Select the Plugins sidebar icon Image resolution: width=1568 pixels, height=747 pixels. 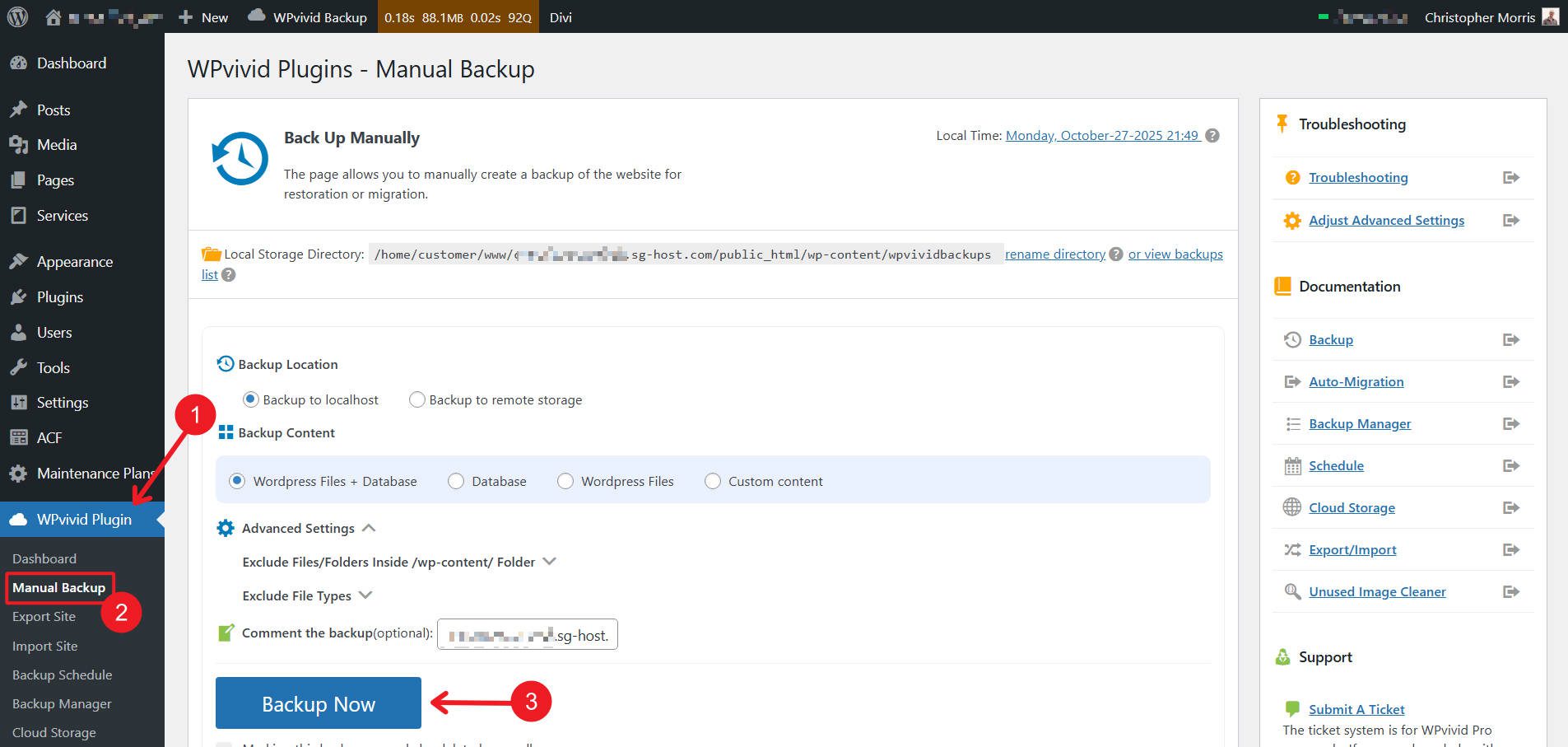[x=20, y=296]
